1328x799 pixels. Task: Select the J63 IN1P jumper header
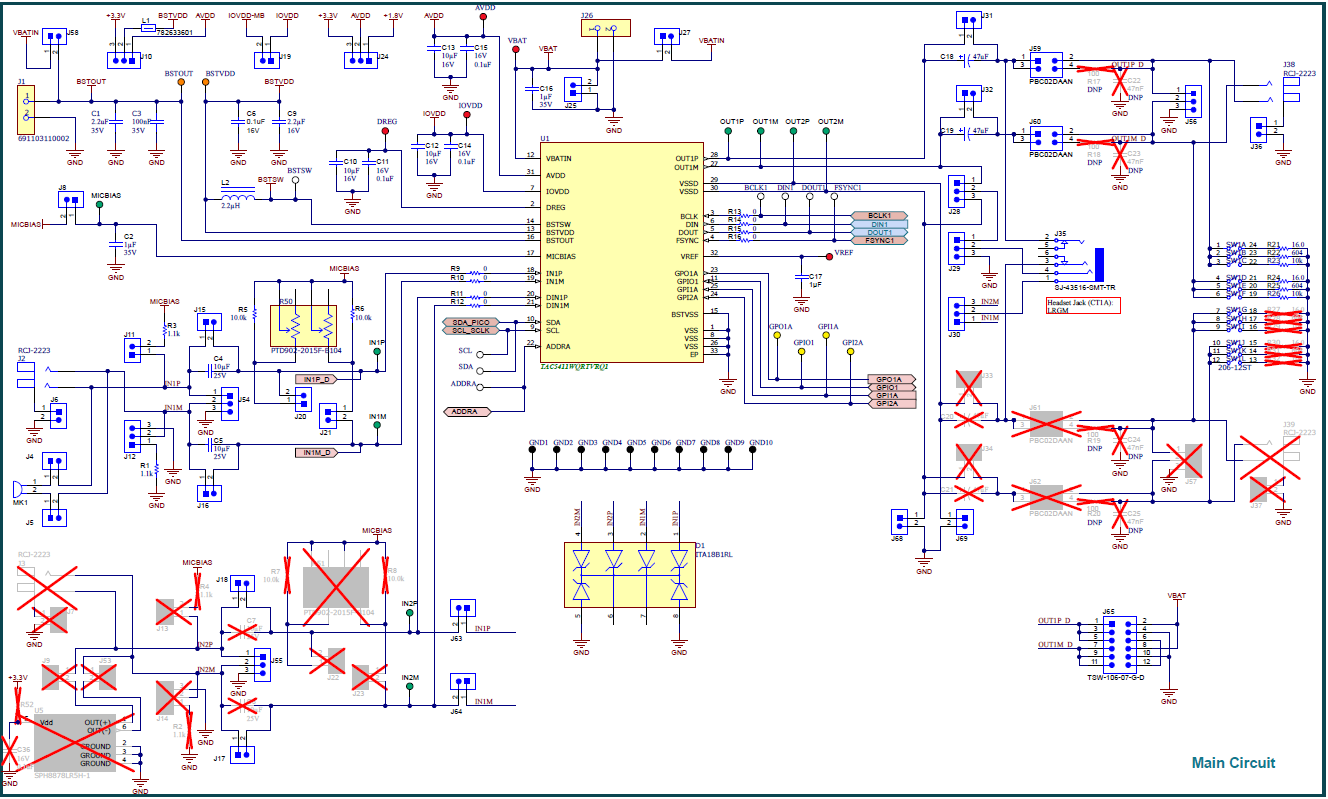pyautogui.click(x=461, y=608)
